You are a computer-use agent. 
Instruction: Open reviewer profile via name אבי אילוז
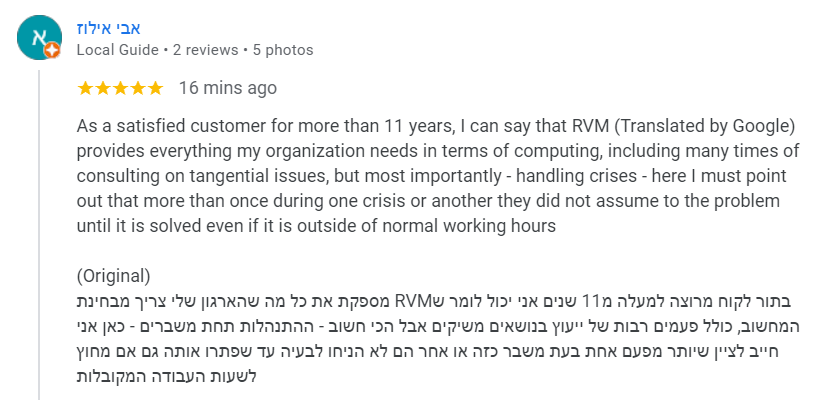108,28
